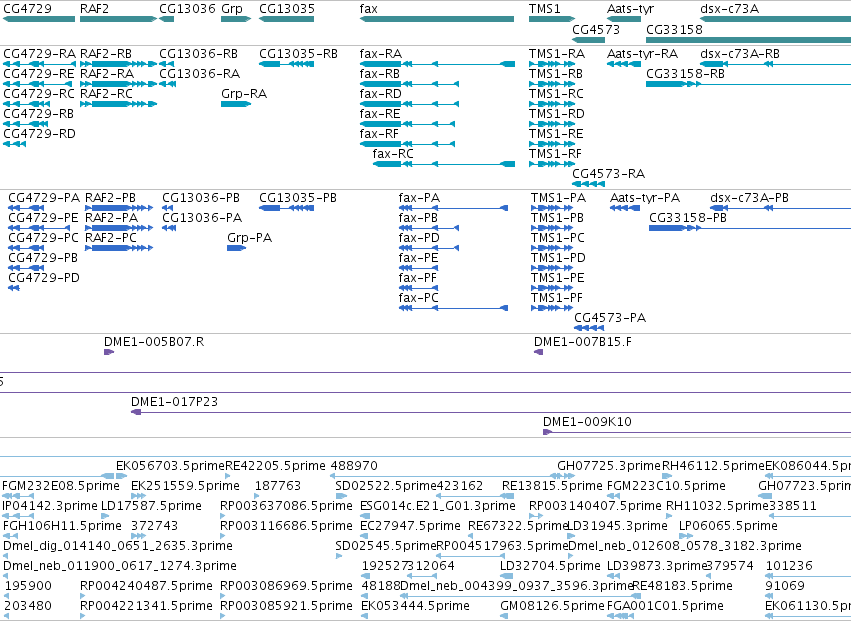Viewport: 851px width, 621px height.
Task: Click the CG13035-RB transcript label
Action: pos(299,54)
